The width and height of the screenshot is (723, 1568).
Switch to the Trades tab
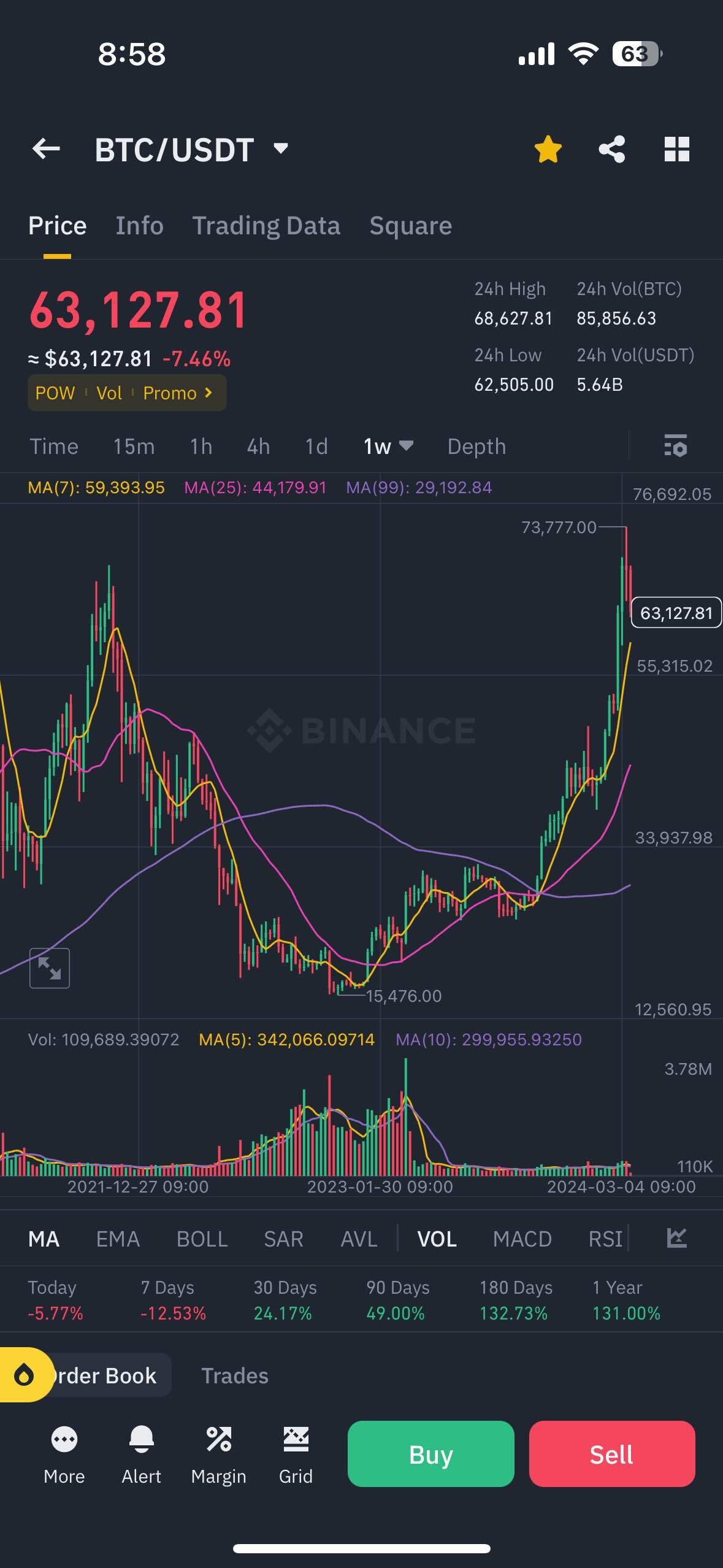[x=234, y=1375]
